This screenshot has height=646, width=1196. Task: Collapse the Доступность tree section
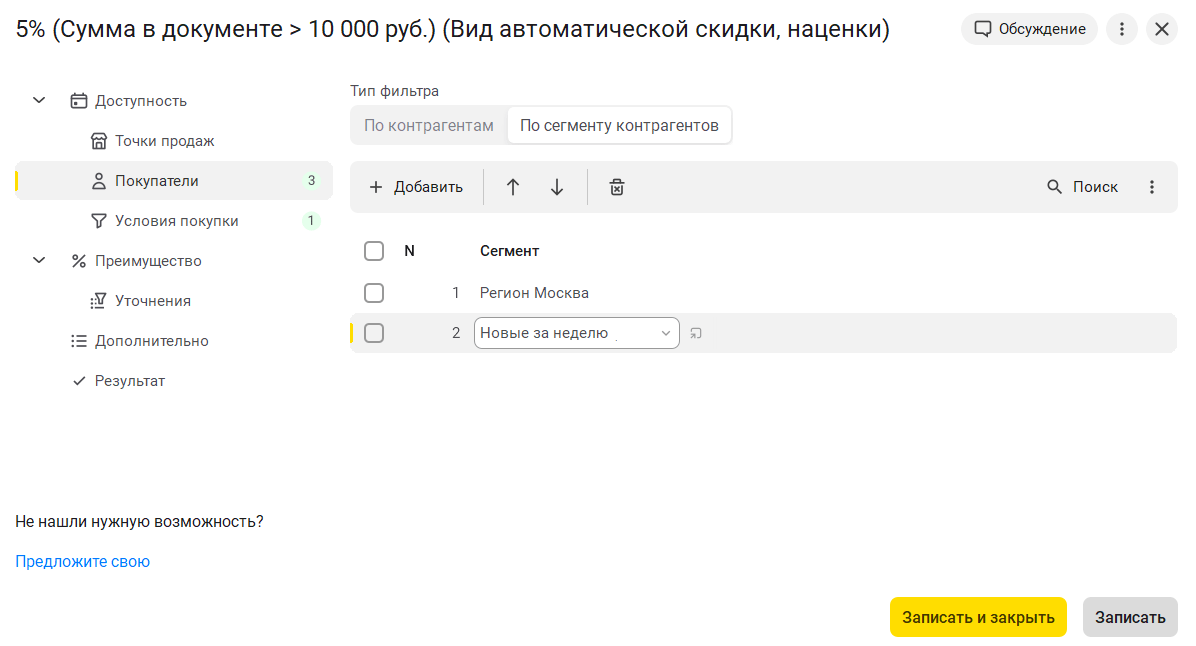pyautogui.click(x=39, y=101)
